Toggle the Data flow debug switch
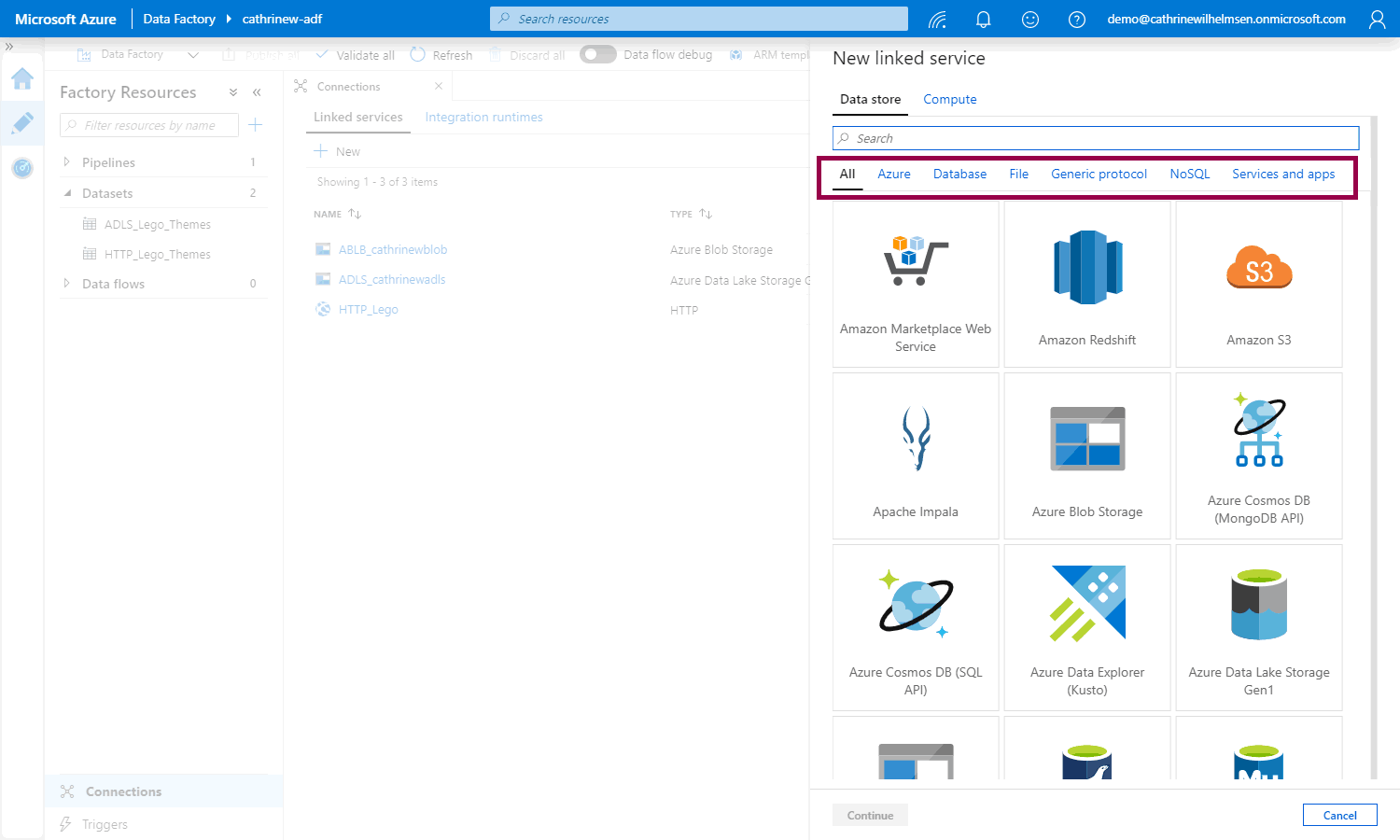Viewport: 1400px width, 840px height. [597, 54]
